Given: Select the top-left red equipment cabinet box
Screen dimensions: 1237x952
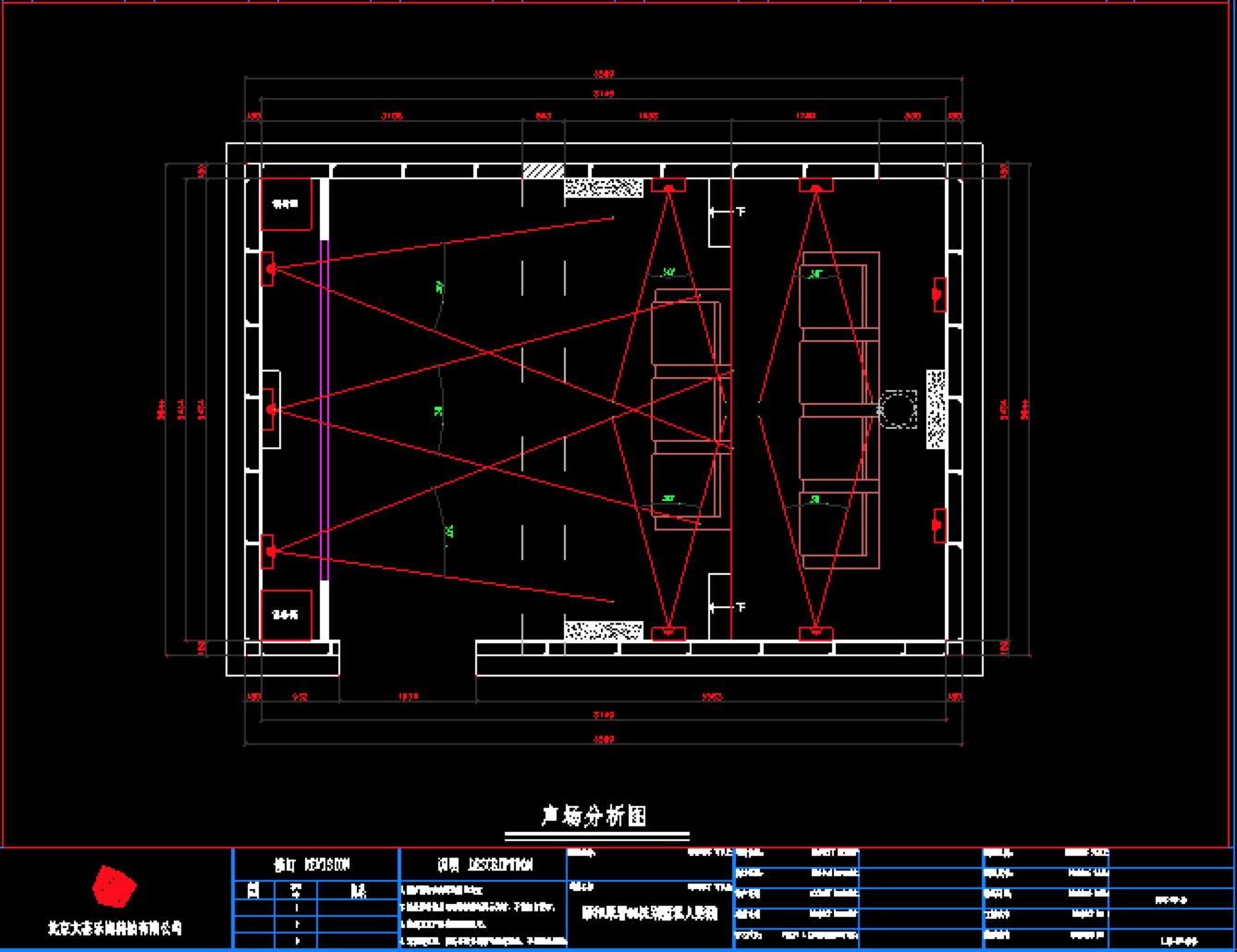Looking at the screenshot, I should click(x=286, y=204).
